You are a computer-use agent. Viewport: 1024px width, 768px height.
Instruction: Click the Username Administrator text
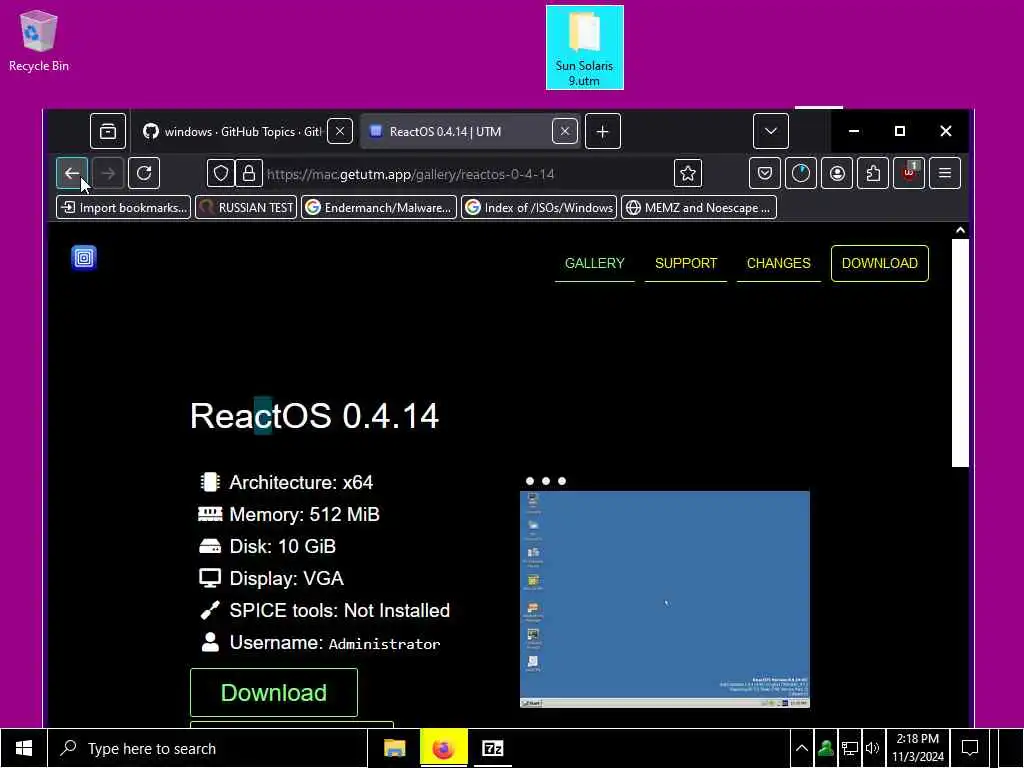click(x=335, y=643)
